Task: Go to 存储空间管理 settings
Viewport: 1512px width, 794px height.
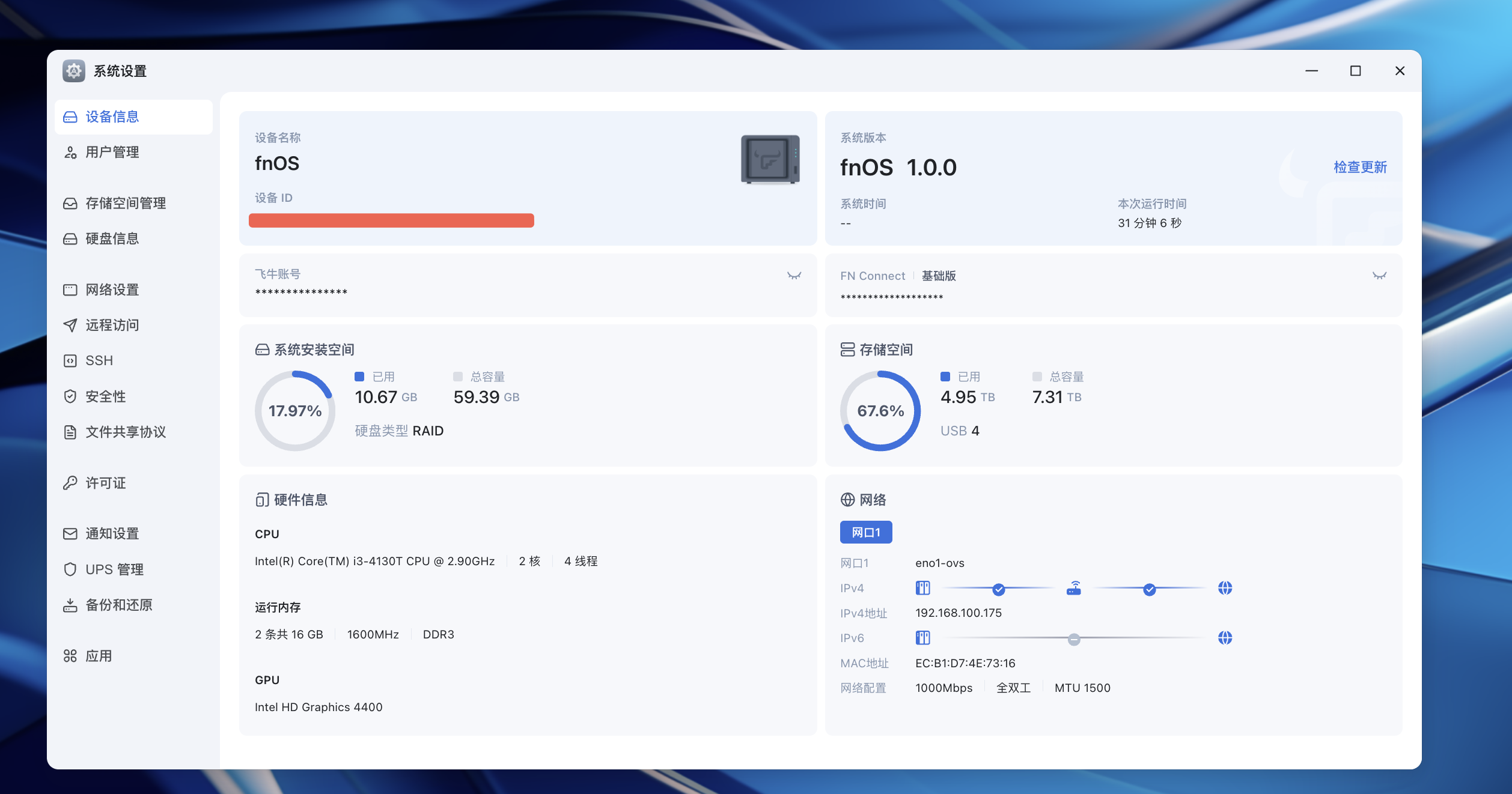Action: point(126,204)
